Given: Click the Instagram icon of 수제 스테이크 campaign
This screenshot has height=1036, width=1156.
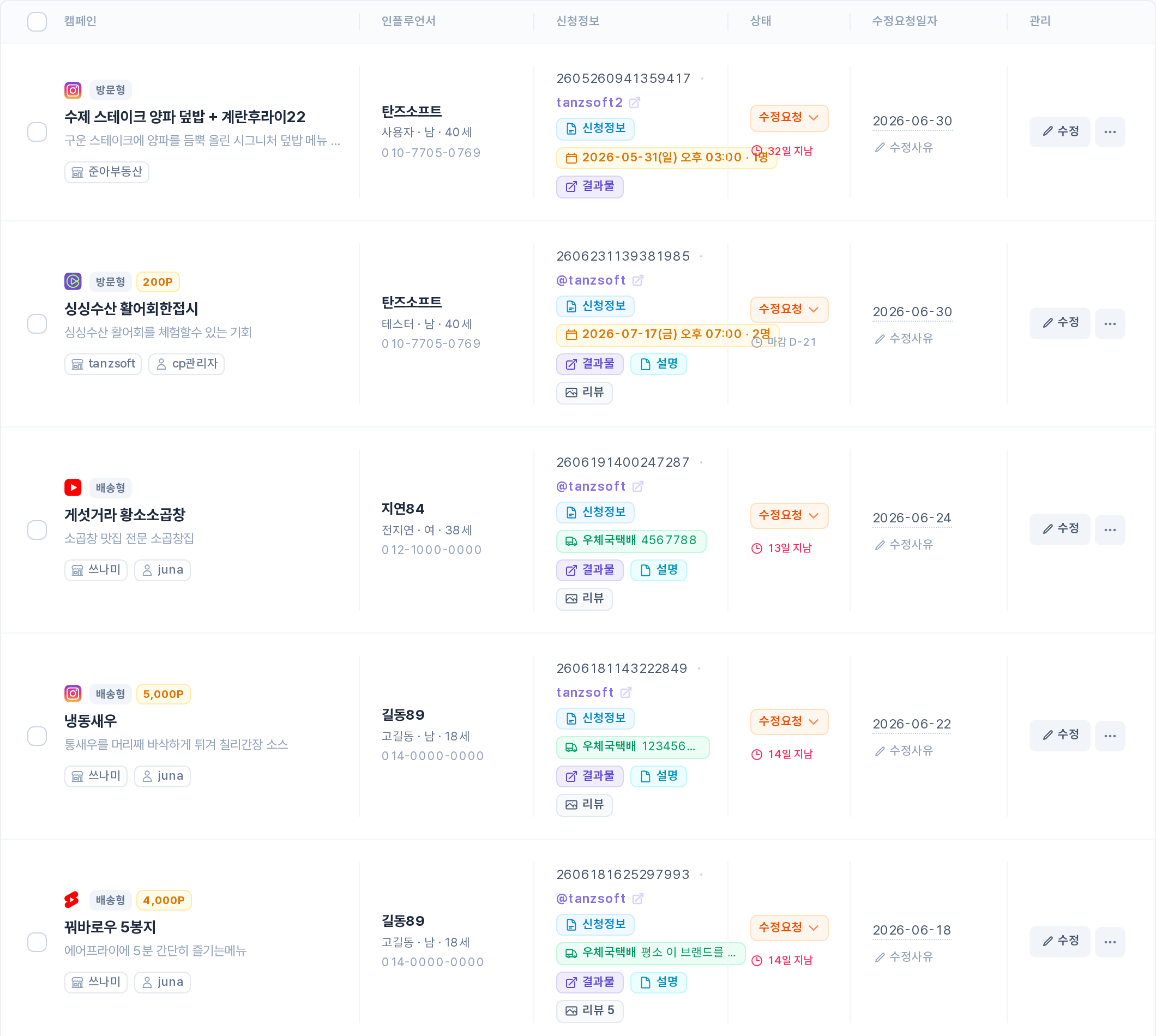Looking at the screenshot, I should pos(73,90).
